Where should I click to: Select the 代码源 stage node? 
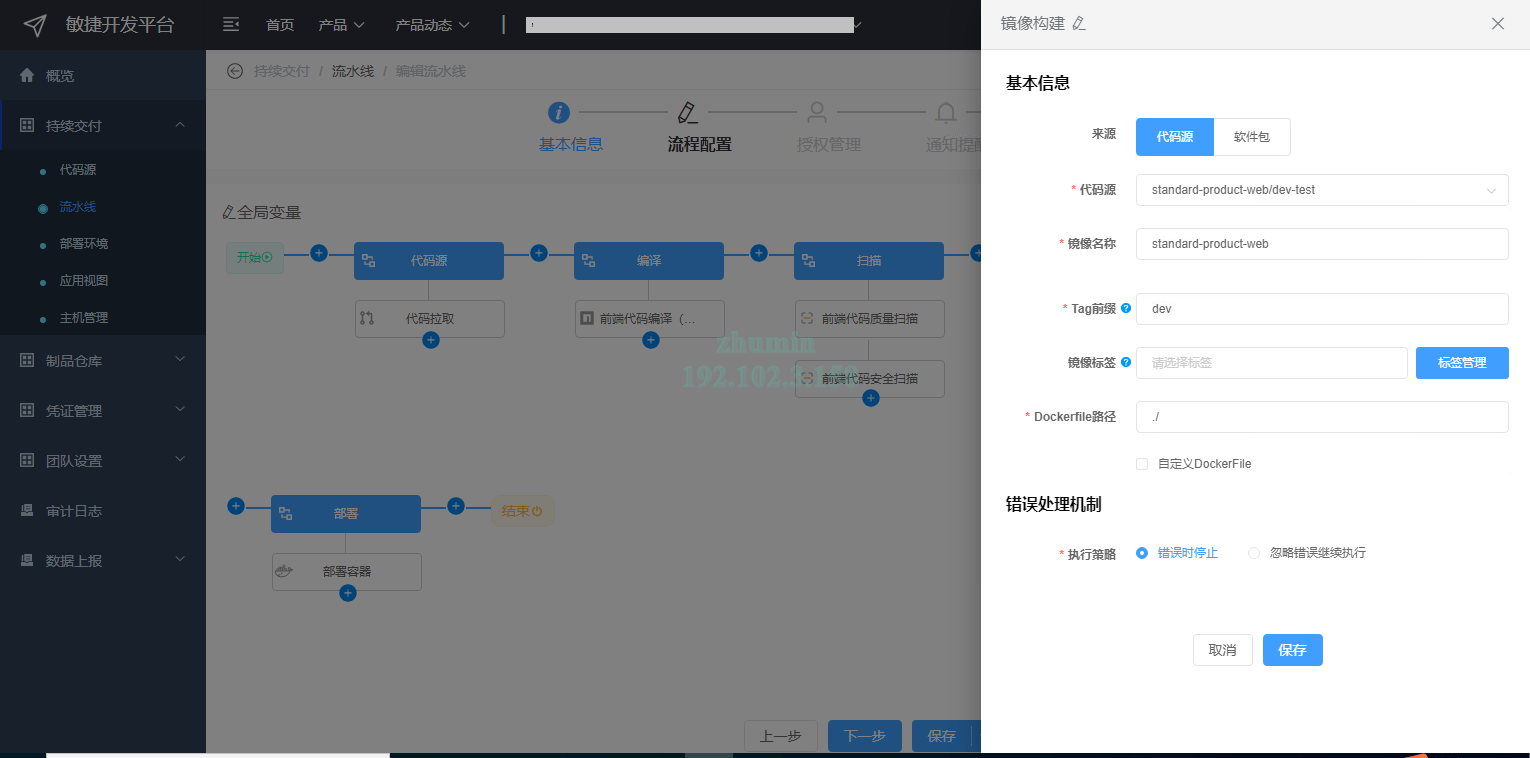point(429,260)
